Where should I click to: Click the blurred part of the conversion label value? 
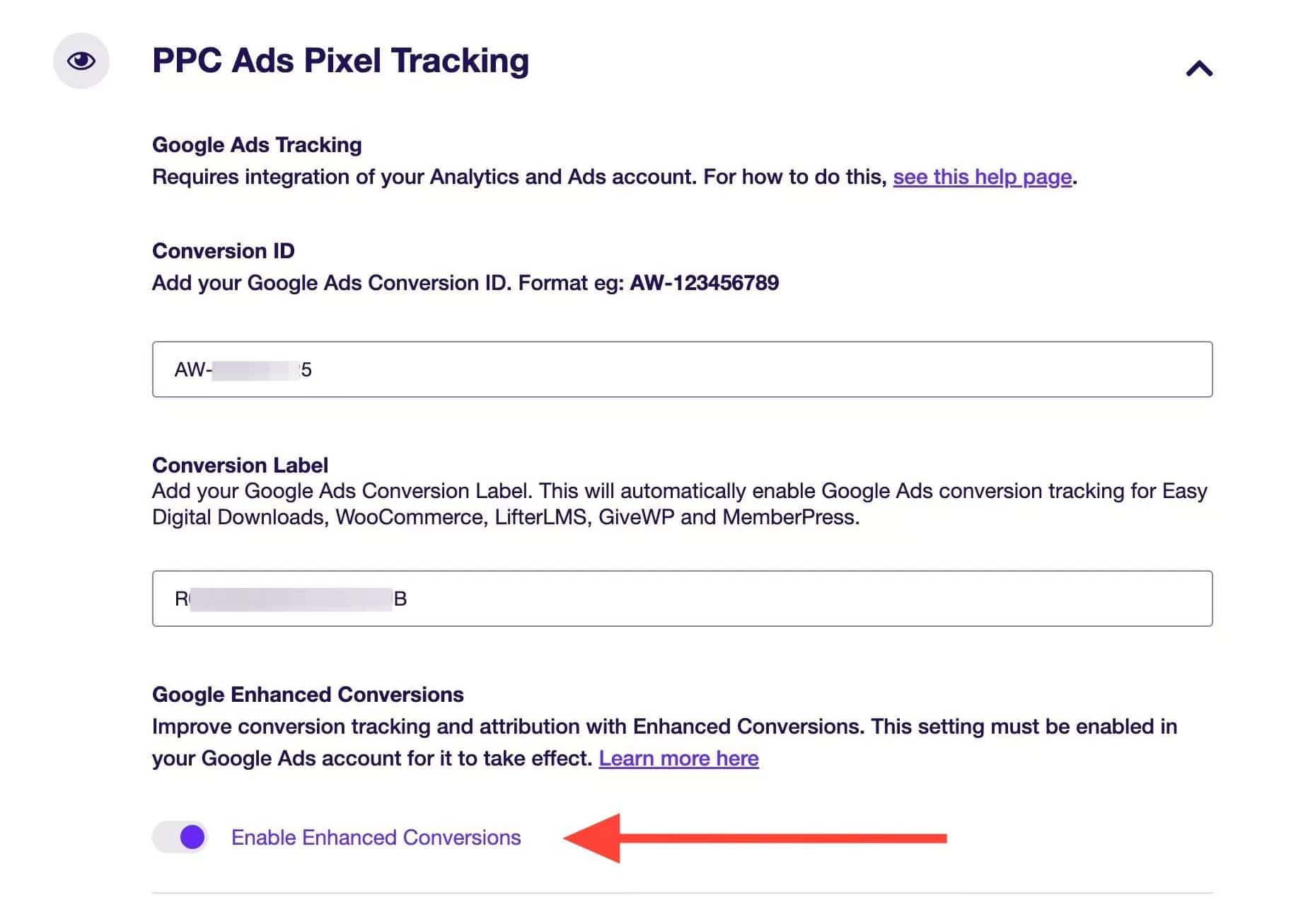[x=291, y=599]
